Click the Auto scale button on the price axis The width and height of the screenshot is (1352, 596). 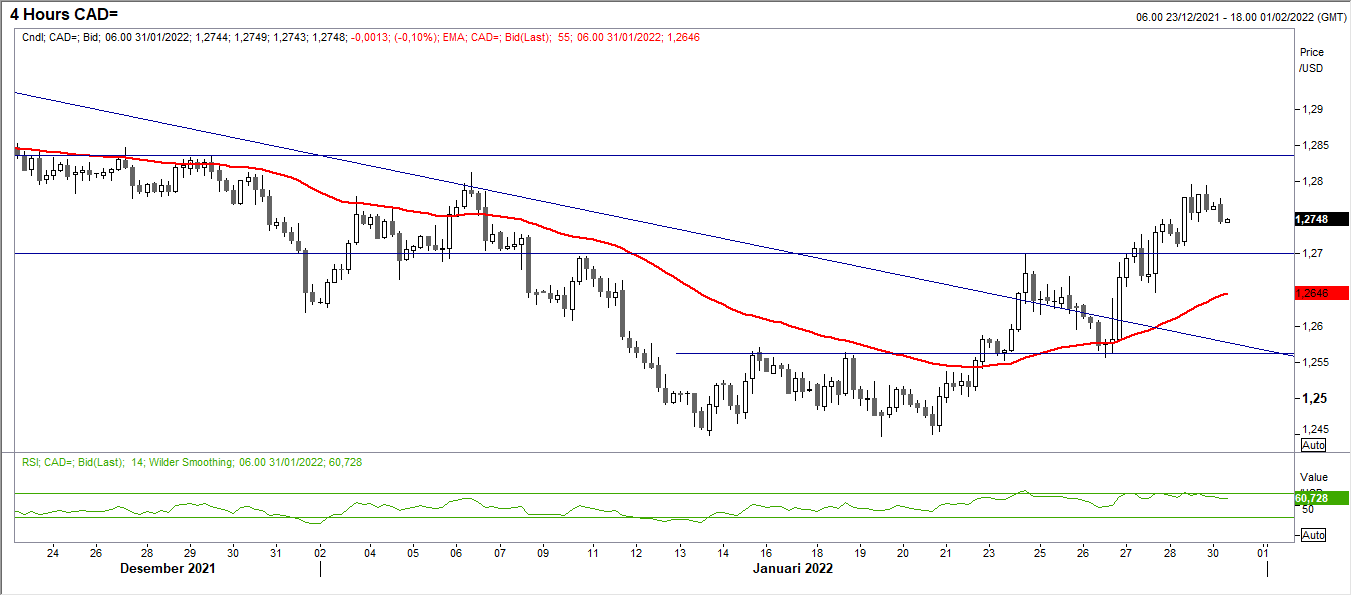(1312, 444)
